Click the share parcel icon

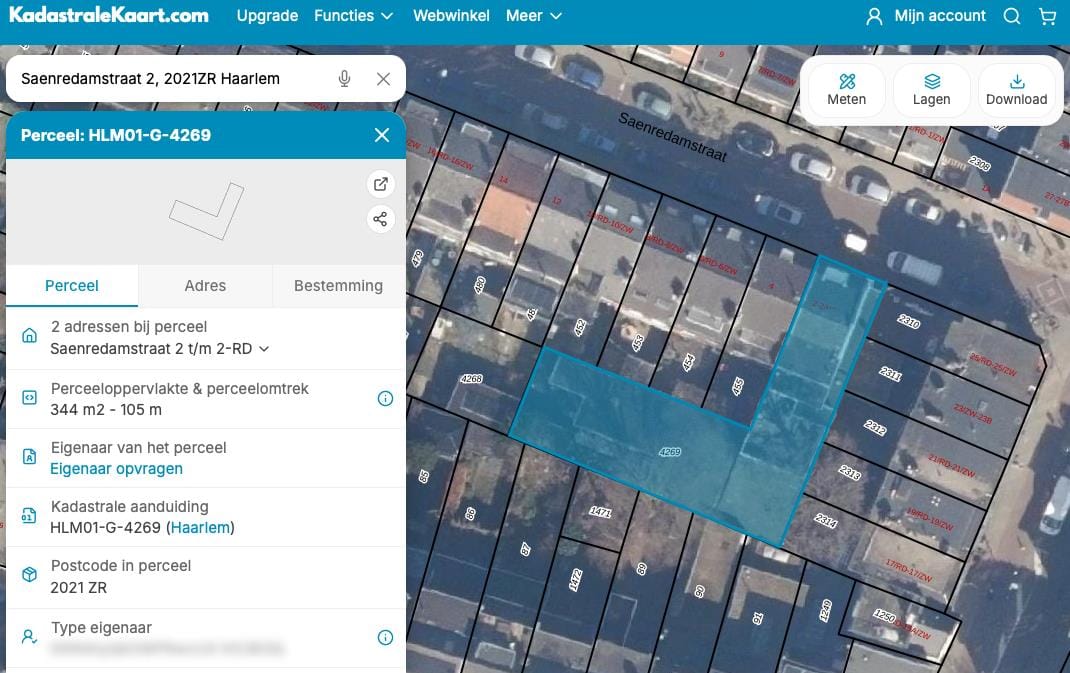[380, 219]
